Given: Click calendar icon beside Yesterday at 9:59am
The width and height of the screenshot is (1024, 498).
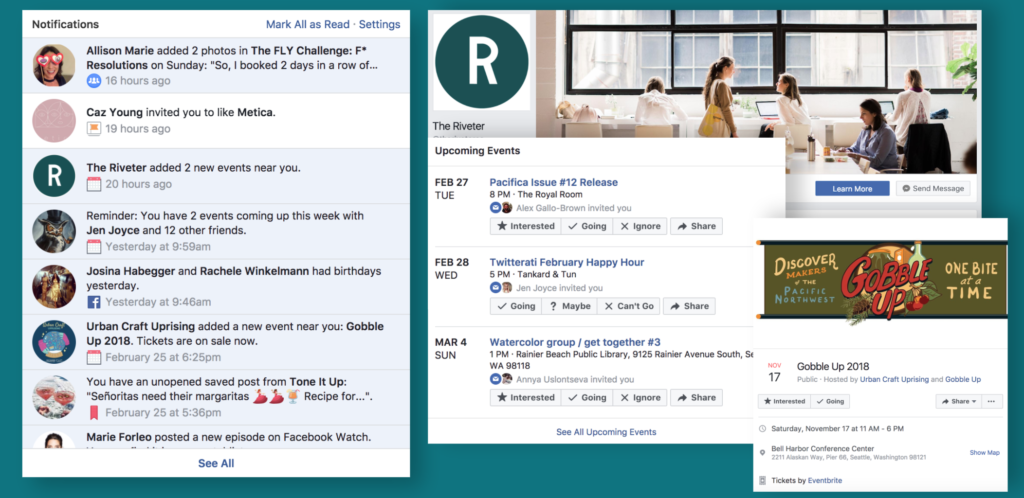Looking at the screenshot, I should (x=94, y=247).
